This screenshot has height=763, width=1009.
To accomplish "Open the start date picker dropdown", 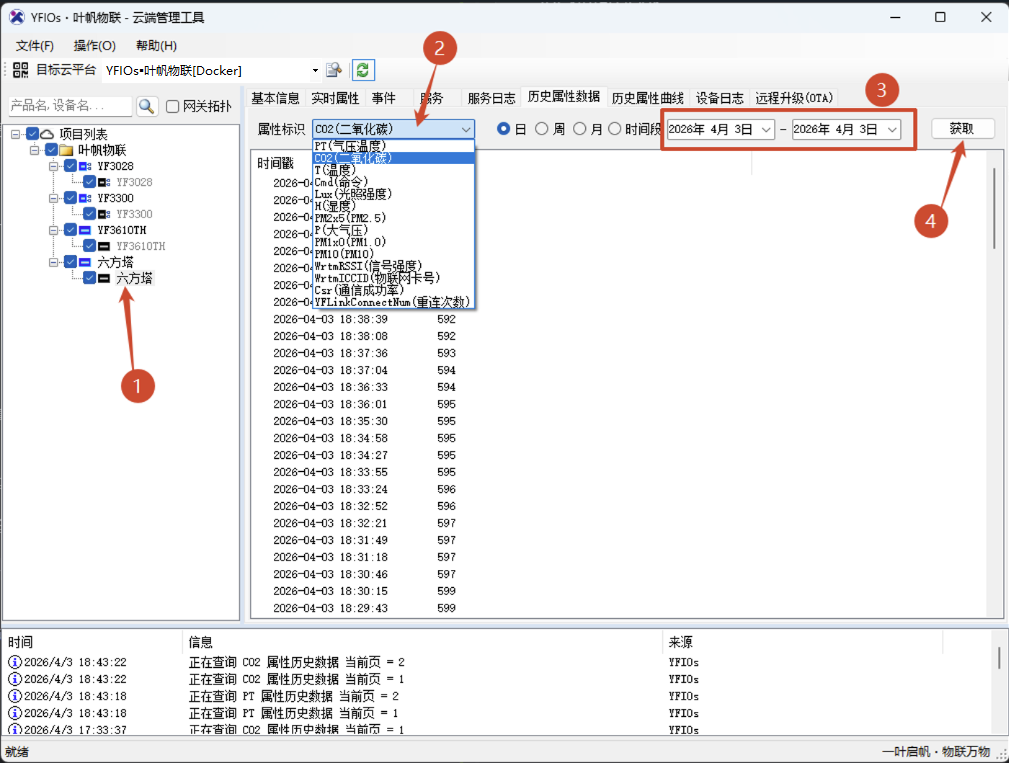I will pyautogui.click(x=765, y=129).
